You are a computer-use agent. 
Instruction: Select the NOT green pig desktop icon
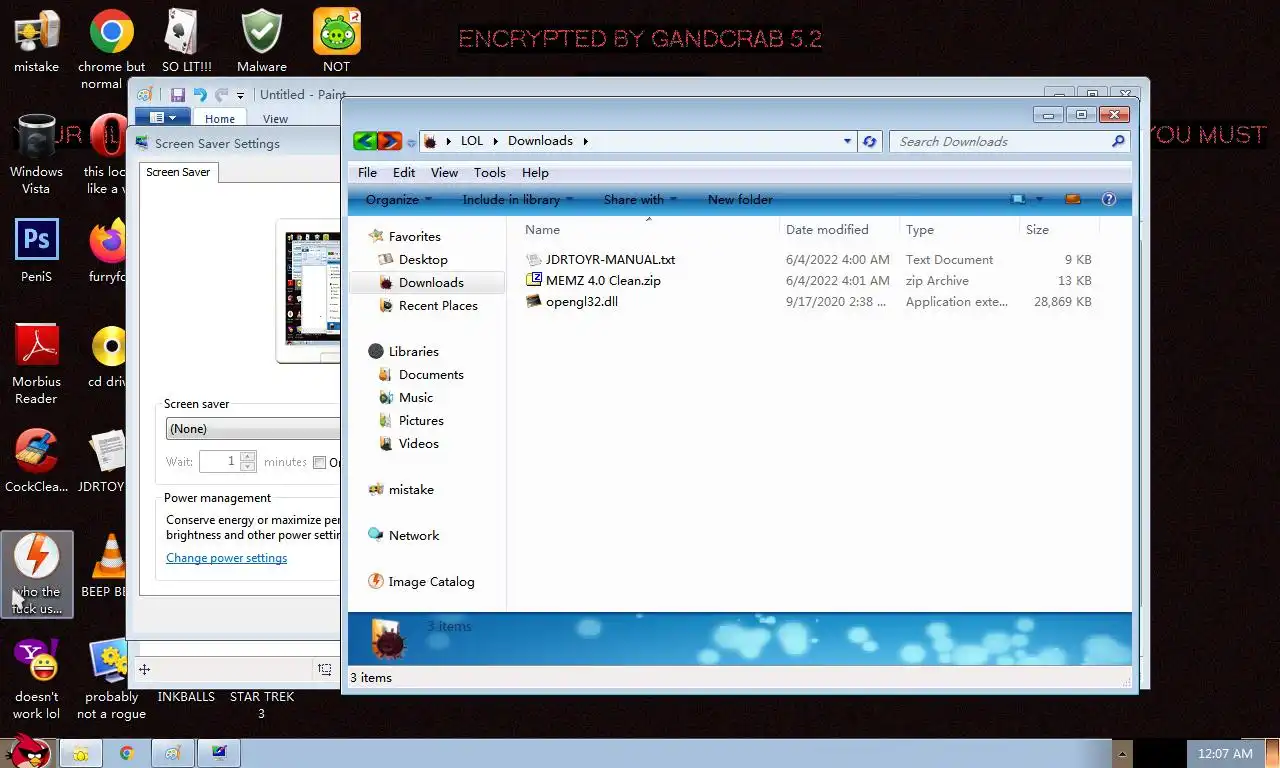tap(336, 32)
